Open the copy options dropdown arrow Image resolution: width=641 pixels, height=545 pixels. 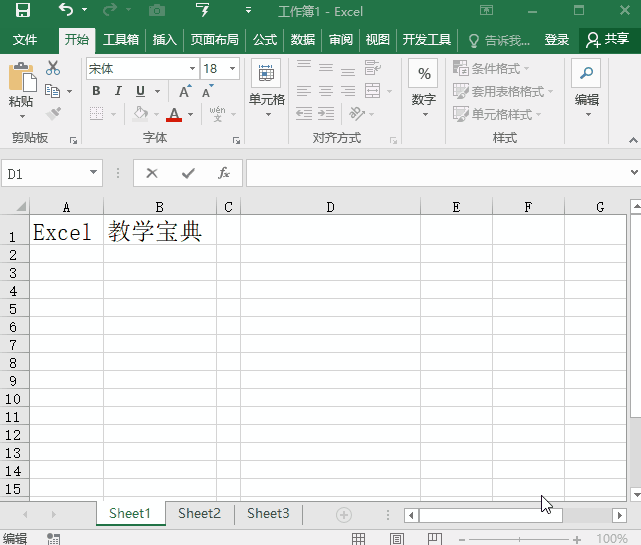click(x=69, y=91)
